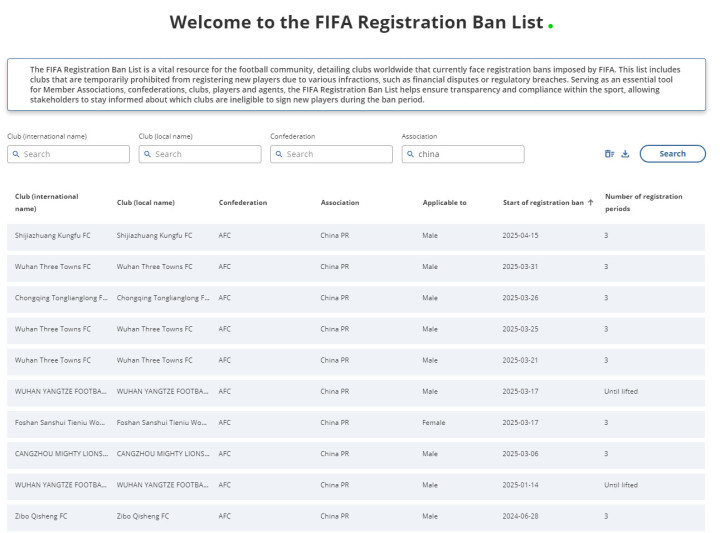
Task: Click magnifier icon in Club (international name) field
Action: click(x=16, y=154)
